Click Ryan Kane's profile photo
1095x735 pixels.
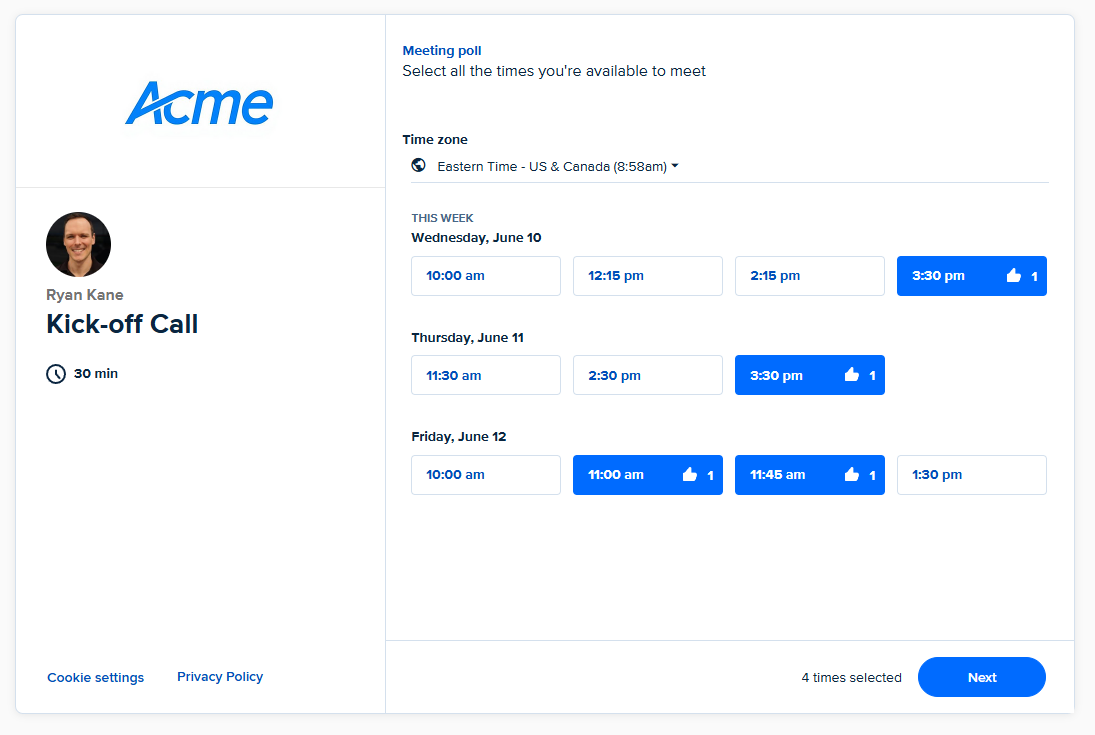pyautogui.click(x=78, y=245)
